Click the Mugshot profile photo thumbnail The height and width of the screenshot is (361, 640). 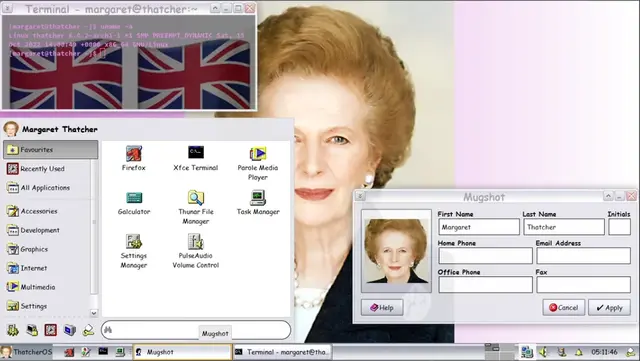(396, 251)
